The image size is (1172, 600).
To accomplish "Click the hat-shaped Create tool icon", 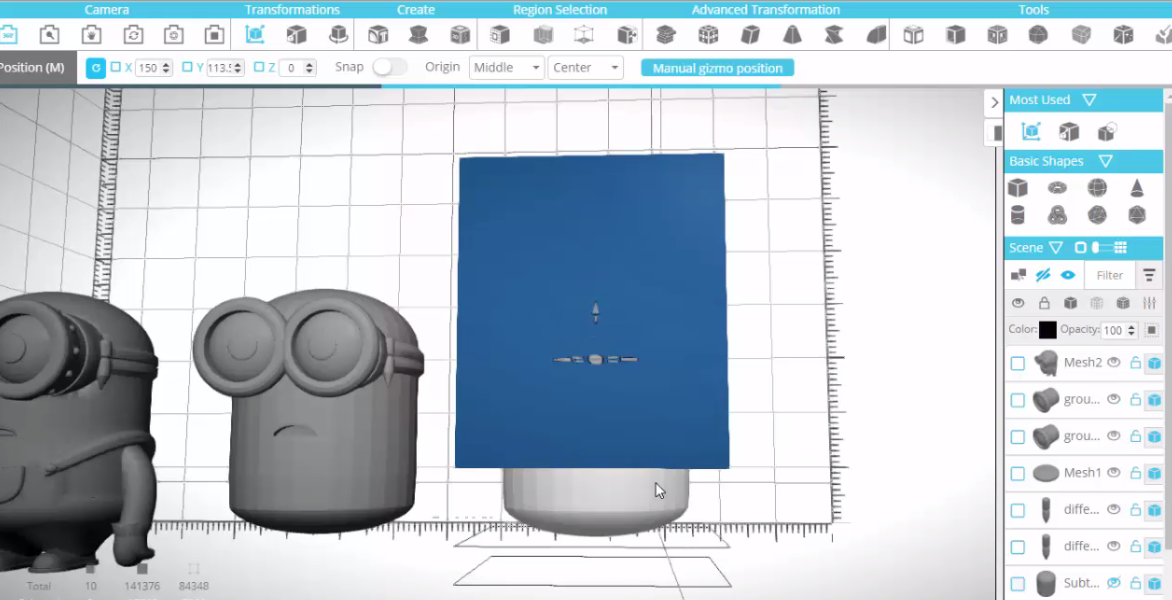I will click(x=419, y=34).
